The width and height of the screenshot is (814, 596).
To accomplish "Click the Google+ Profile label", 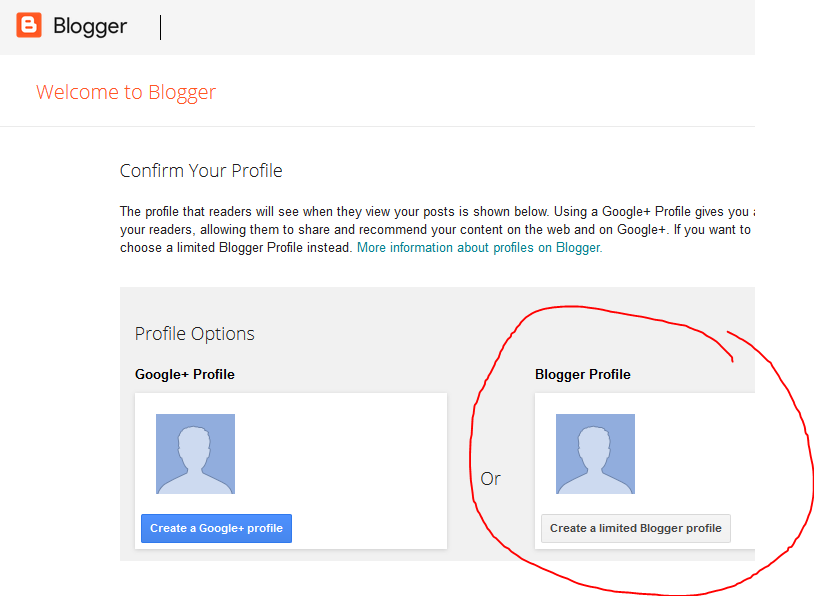I will pos(185,375).
